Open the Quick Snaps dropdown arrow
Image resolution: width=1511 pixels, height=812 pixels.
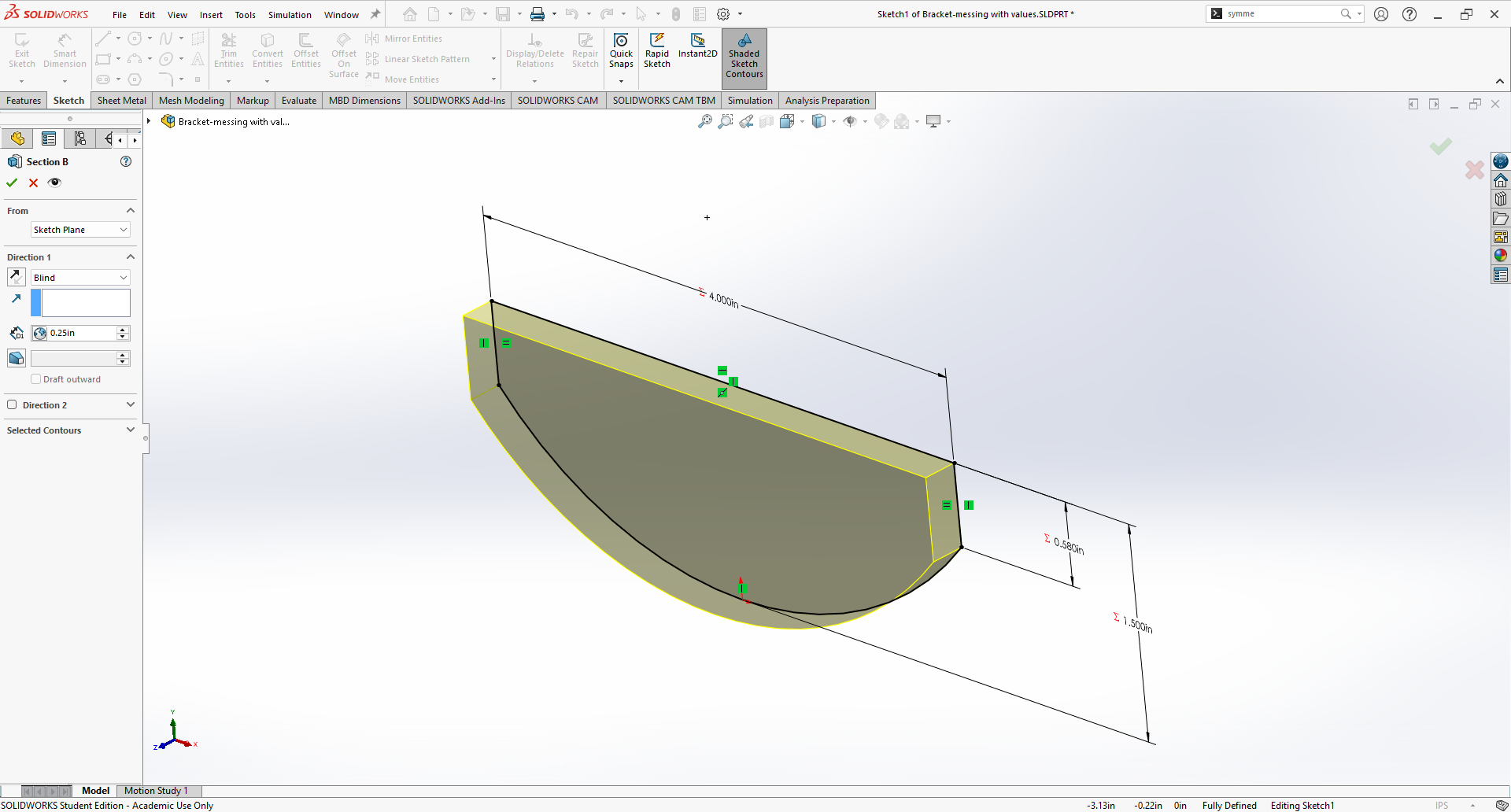coord(621,81)
